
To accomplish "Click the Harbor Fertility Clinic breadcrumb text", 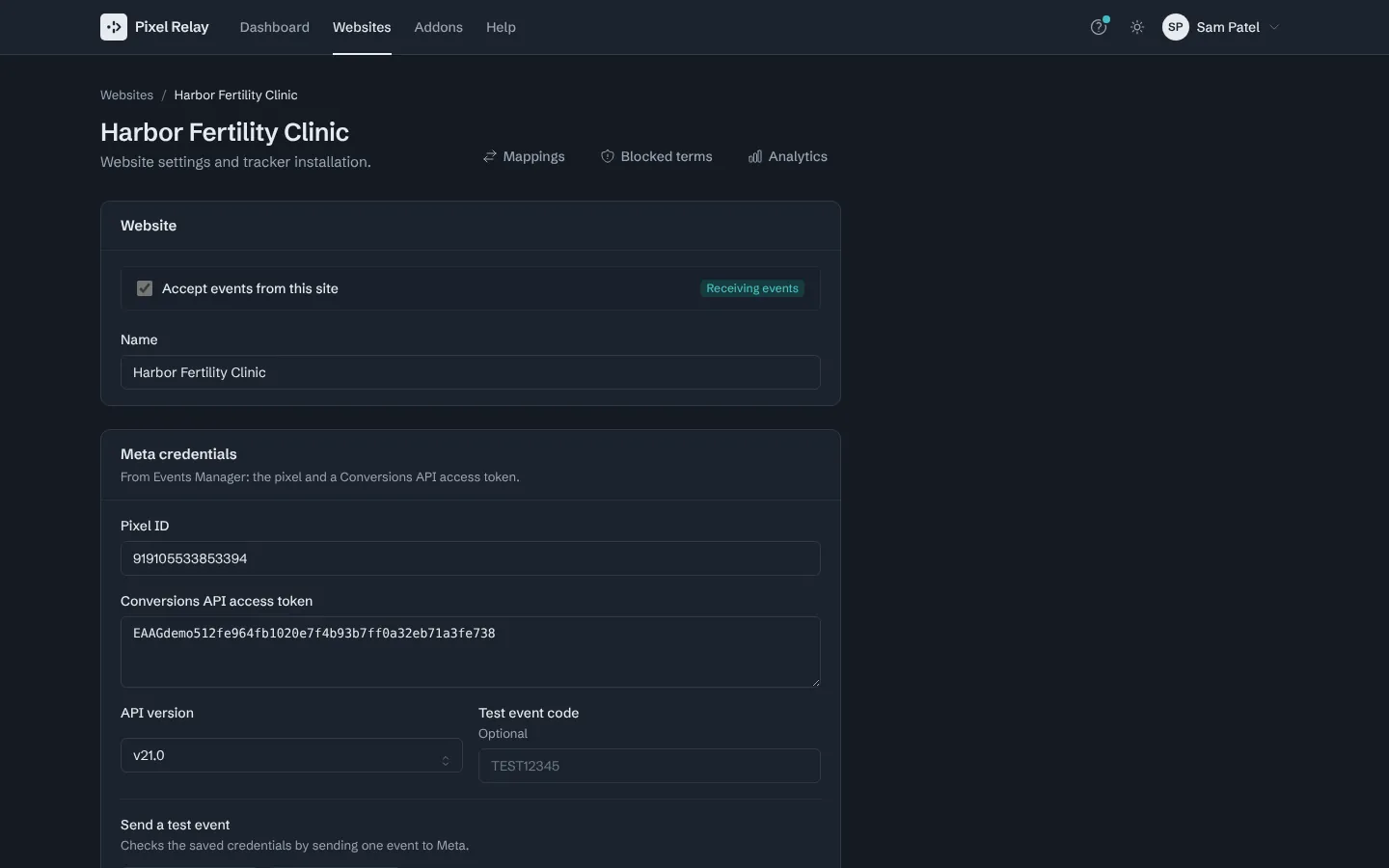I will point(235,95).
